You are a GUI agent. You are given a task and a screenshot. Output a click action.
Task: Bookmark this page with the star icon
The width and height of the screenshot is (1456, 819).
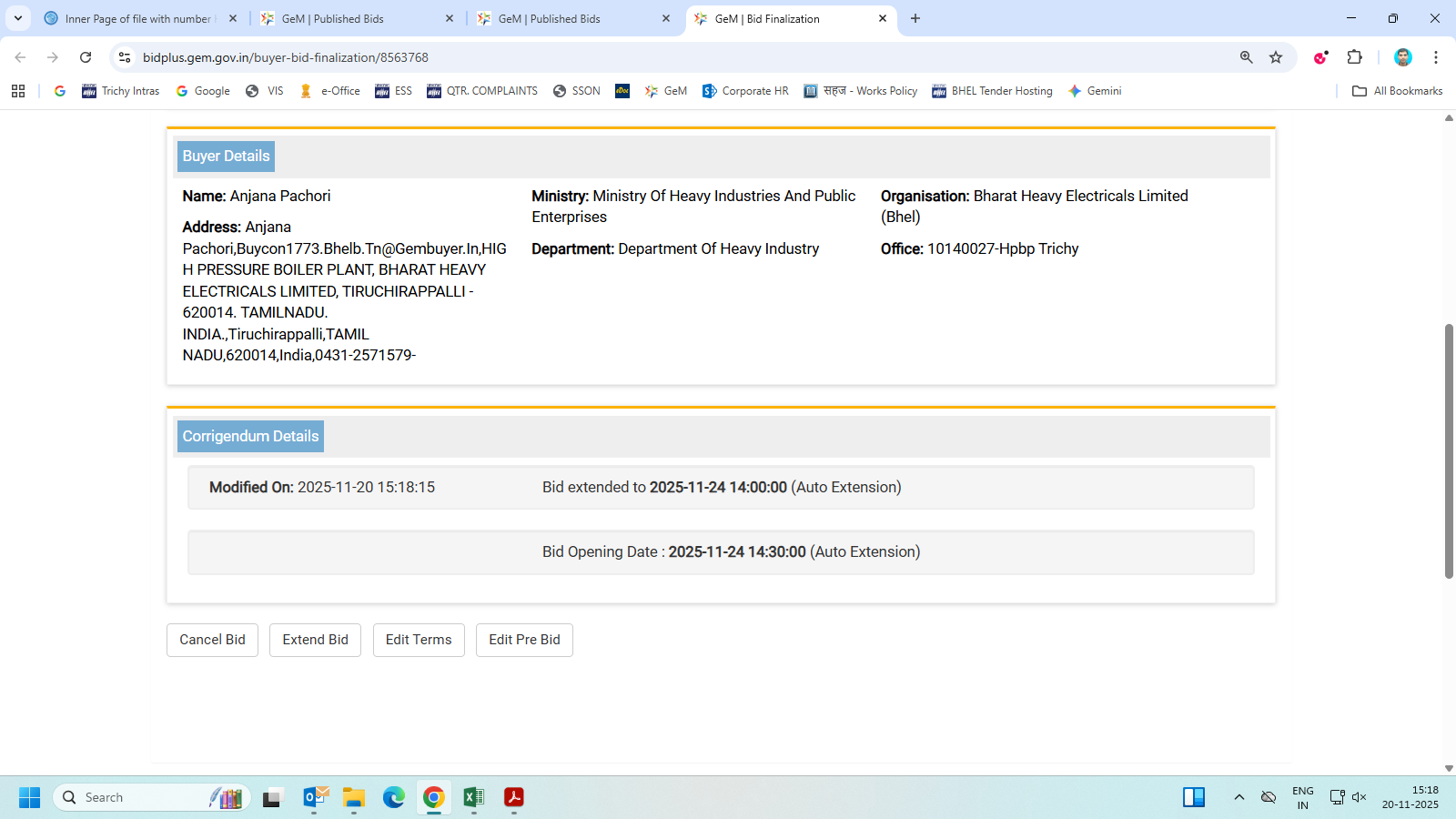[x=1276, y=57]
